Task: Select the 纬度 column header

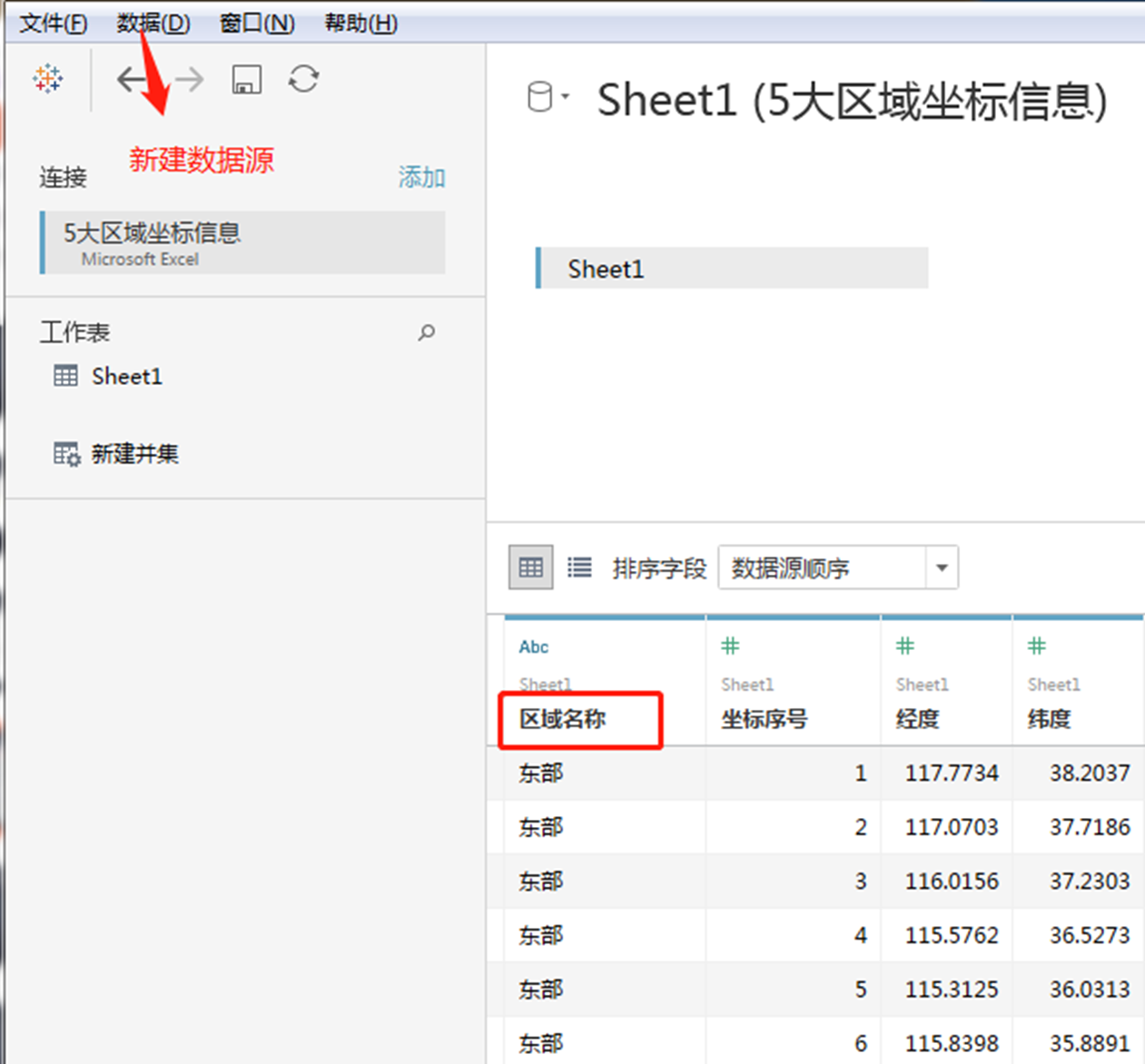Action: [x=1049, y=719]
